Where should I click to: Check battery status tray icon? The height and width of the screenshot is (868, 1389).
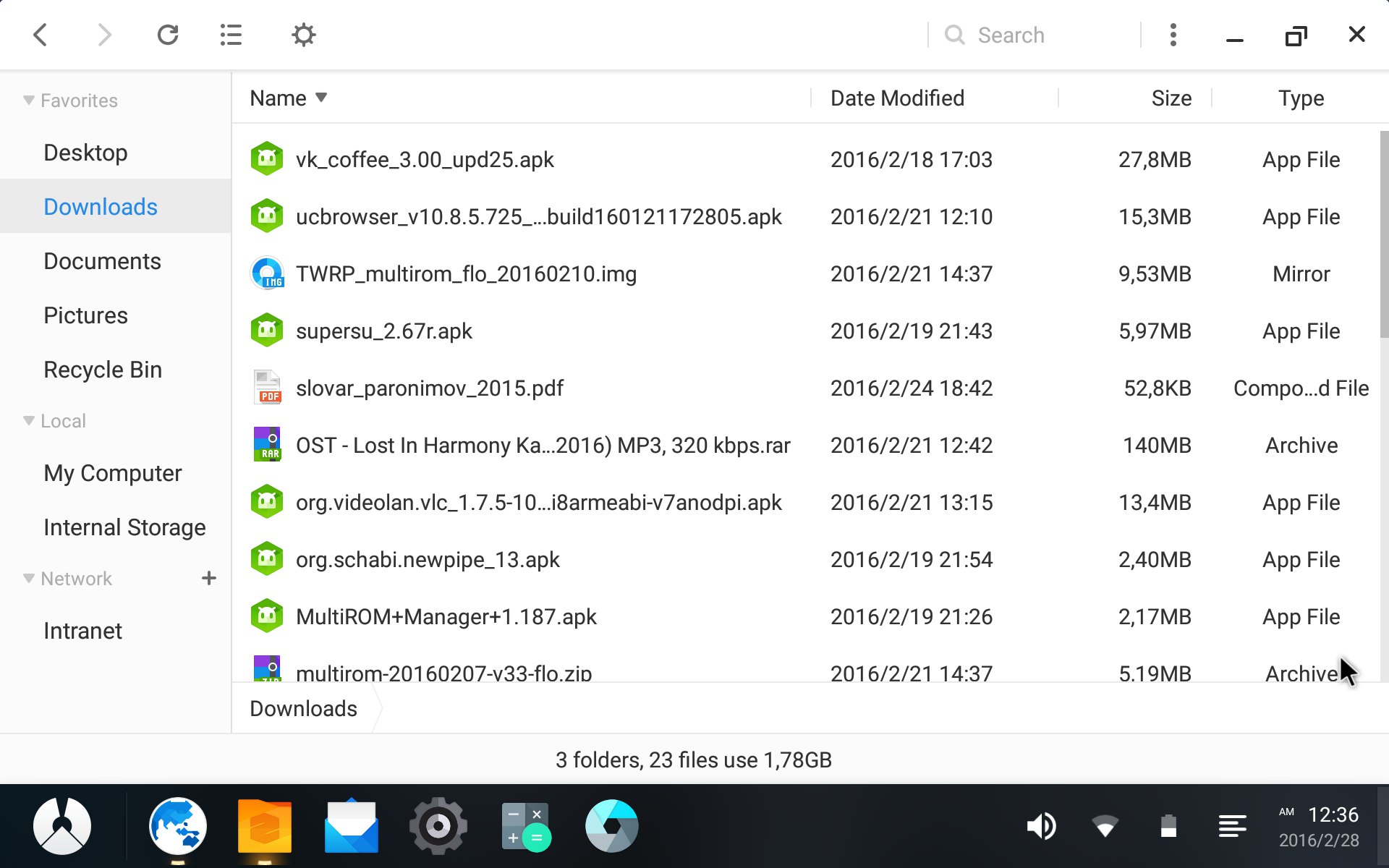(x=1168, y=826)
